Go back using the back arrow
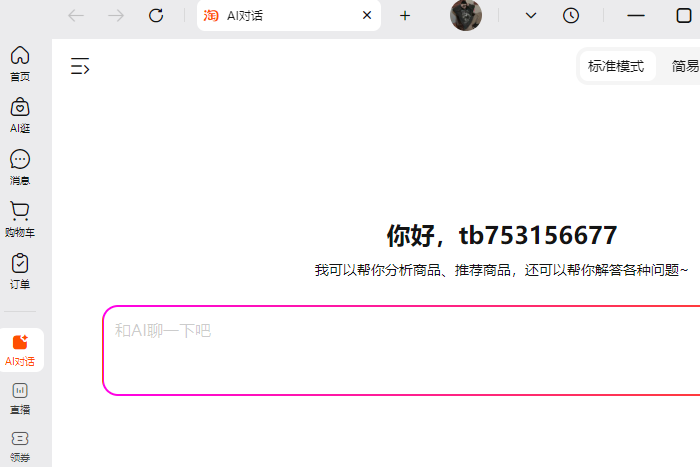The image size is (700, 467). click(76, 15)
